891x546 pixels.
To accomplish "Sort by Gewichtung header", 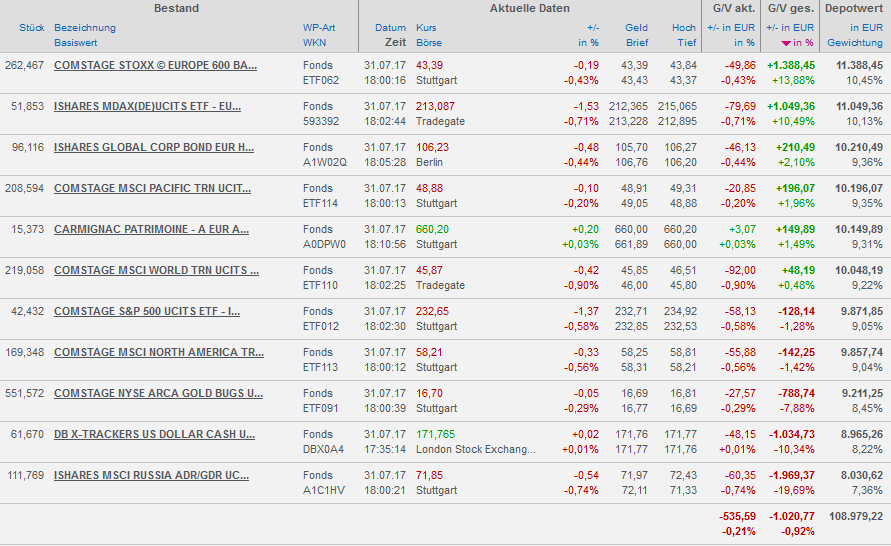I will pos(855,44).
